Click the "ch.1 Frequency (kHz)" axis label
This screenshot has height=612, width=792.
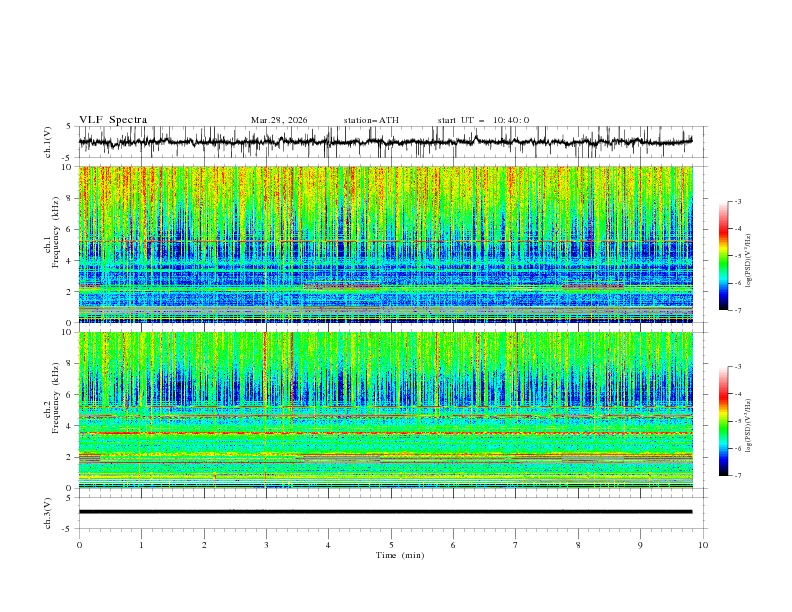[52, 233]
